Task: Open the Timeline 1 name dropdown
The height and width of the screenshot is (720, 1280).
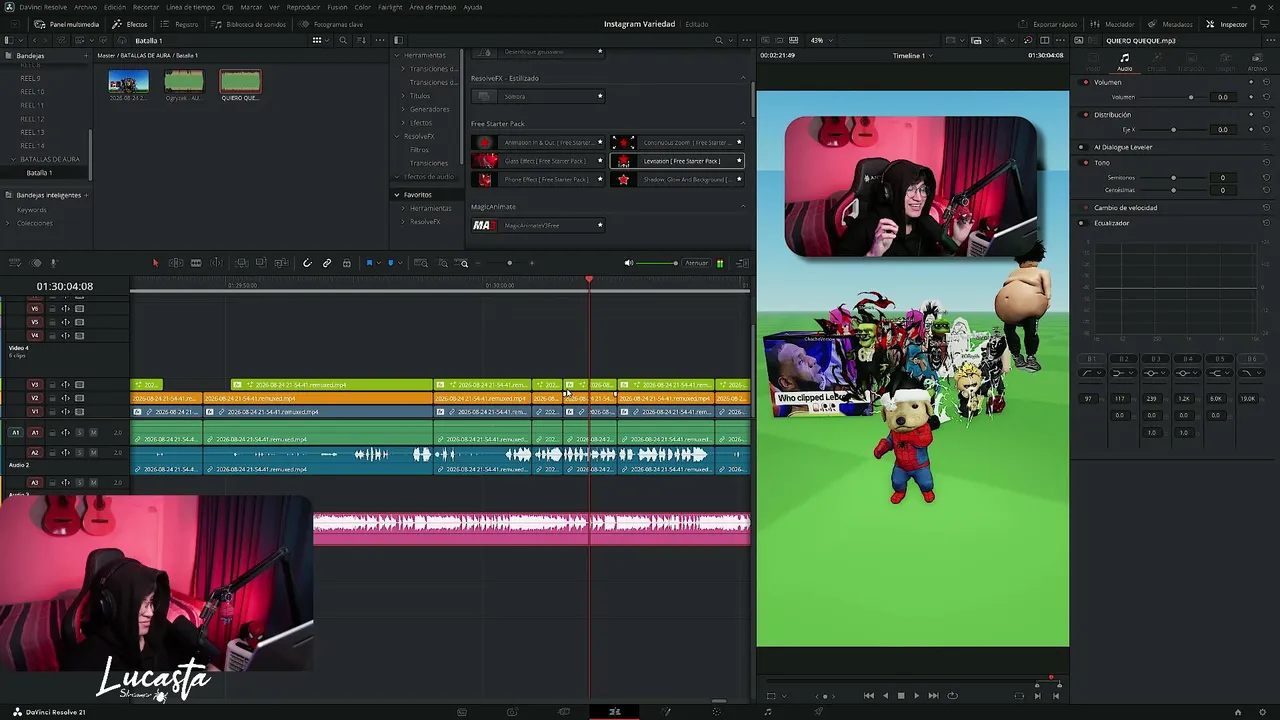Action: [912, 56]
